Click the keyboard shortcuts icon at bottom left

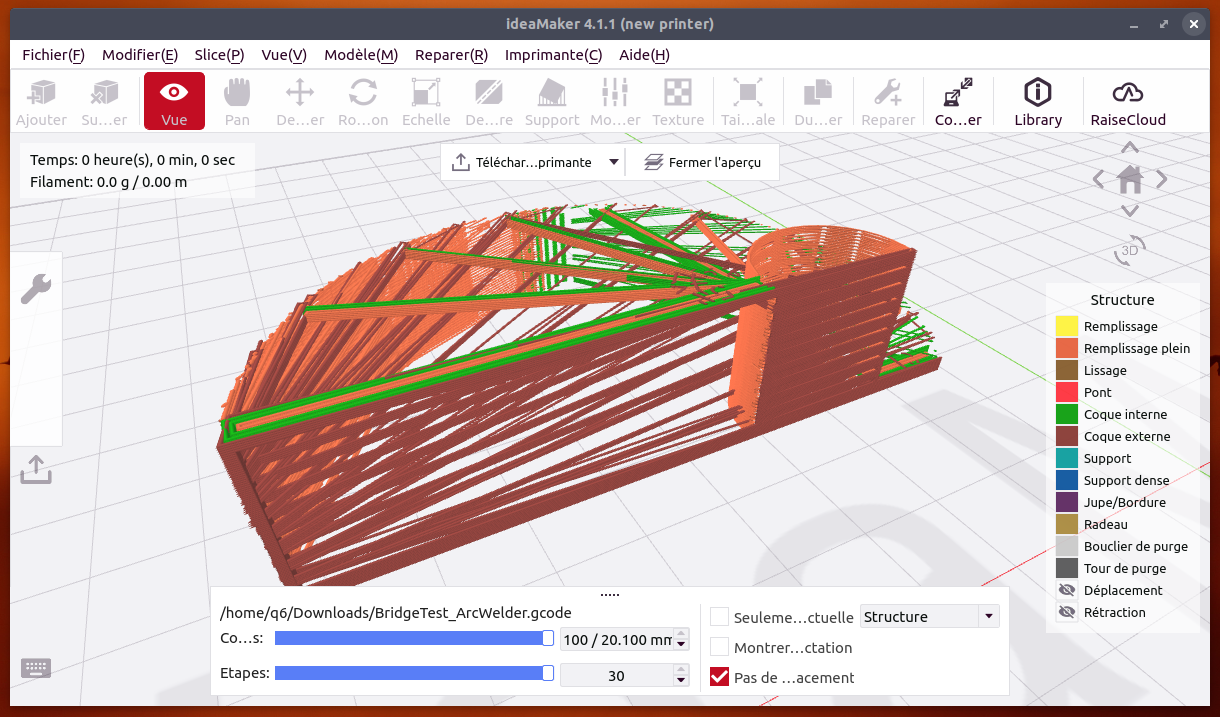pyautogui.click(x=36, y=668)
